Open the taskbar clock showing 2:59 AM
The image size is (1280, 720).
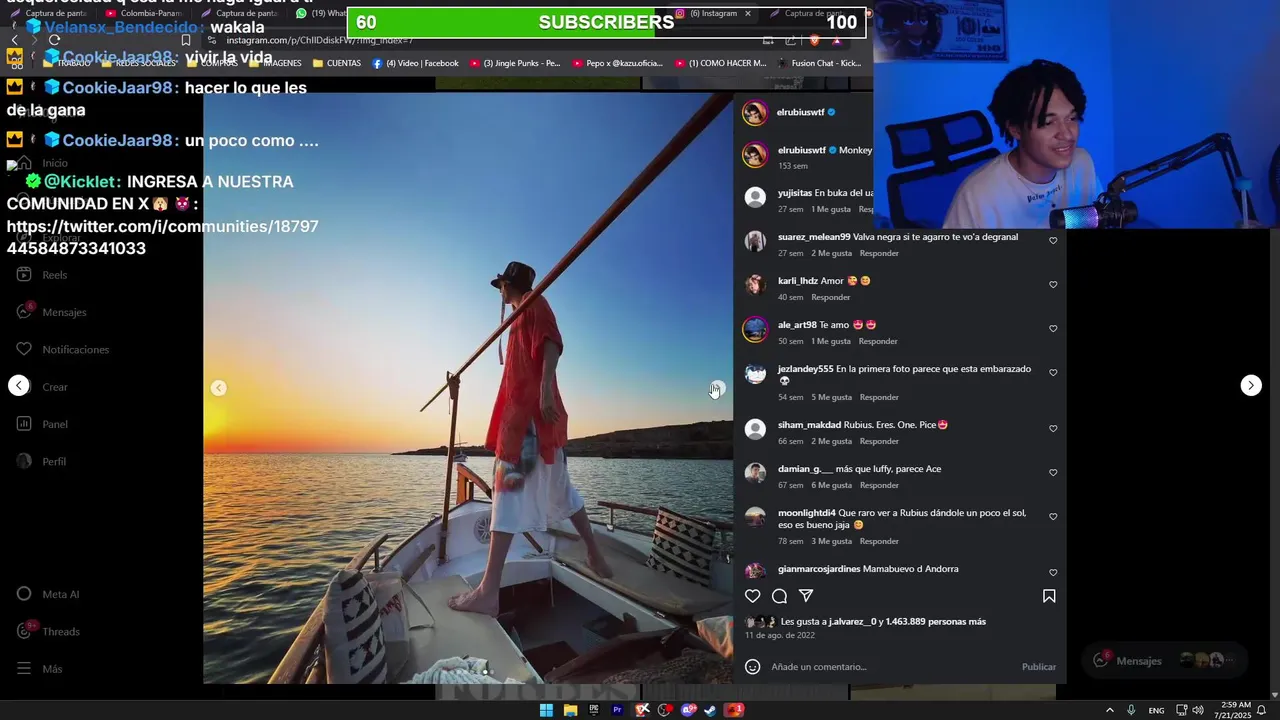coord(1231,710)
